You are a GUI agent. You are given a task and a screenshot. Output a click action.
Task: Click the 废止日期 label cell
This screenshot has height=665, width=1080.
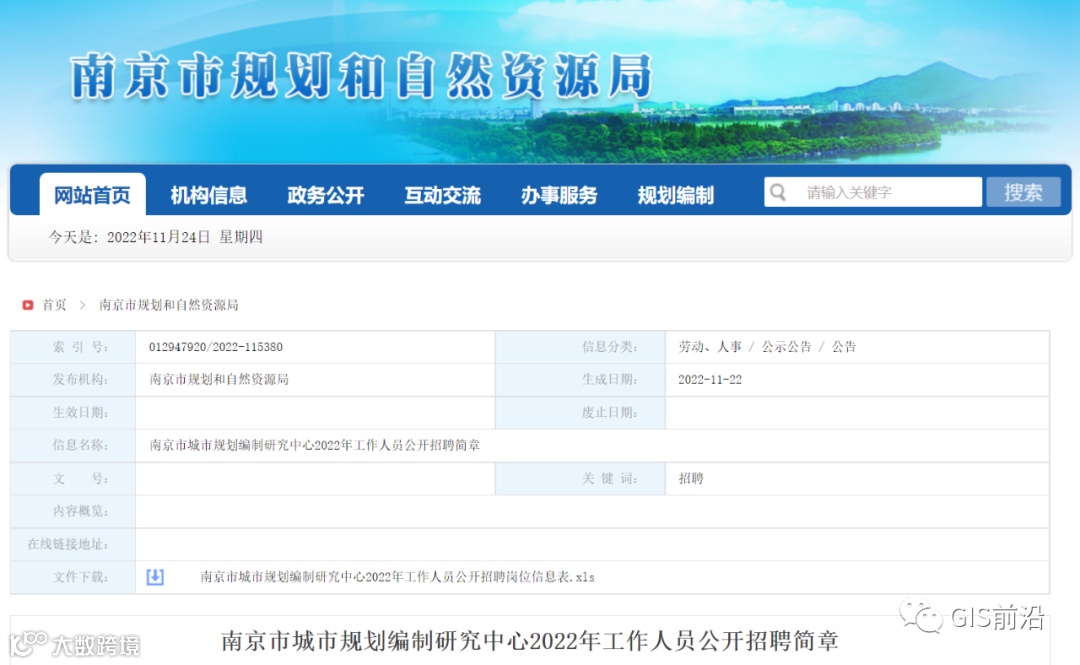(x=581, y=413)
